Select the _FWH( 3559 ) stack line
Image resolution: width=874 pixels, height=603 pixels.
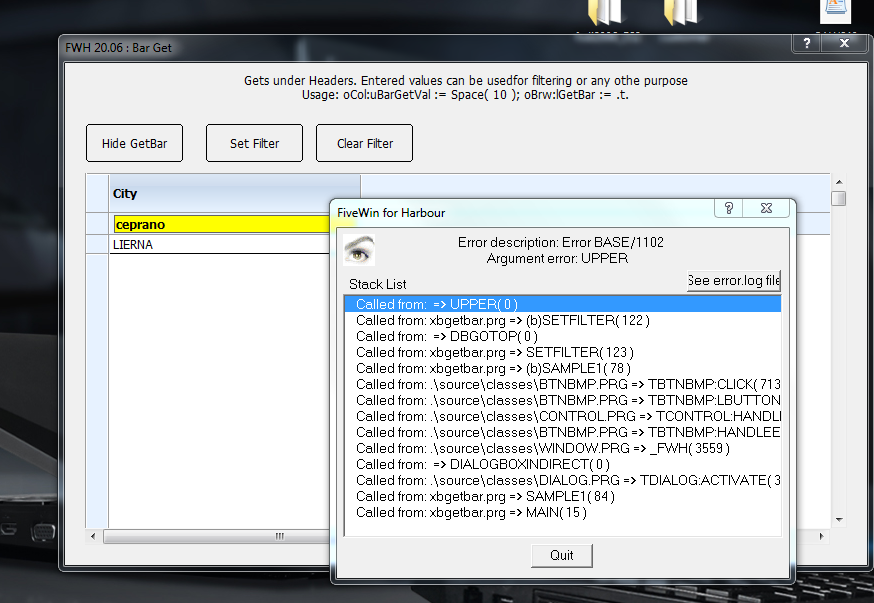coord(562,449)
